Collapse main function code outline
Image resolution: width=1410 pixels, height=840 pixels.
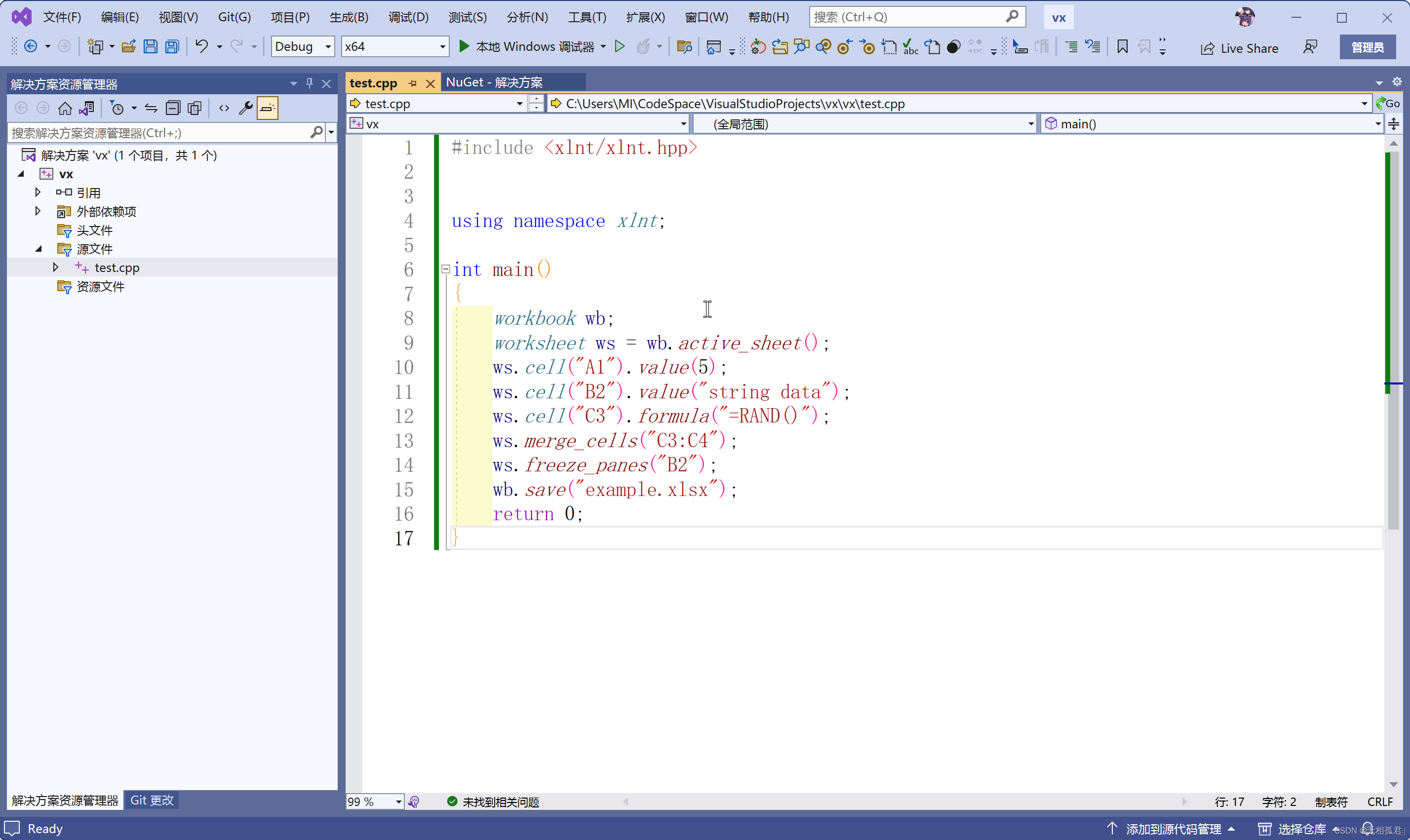[x=445, y=269]
